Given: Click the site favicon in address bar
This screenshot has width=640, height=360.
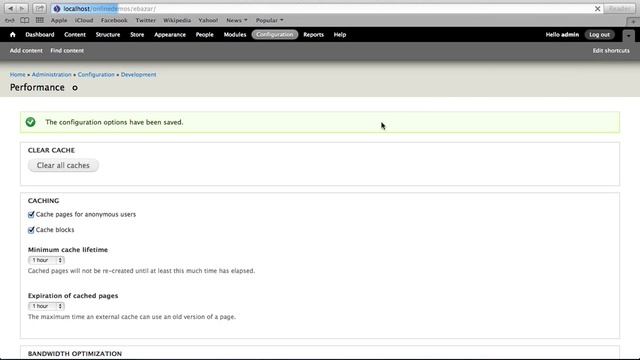Looking at the screenshot, I should tap(57, 9).
